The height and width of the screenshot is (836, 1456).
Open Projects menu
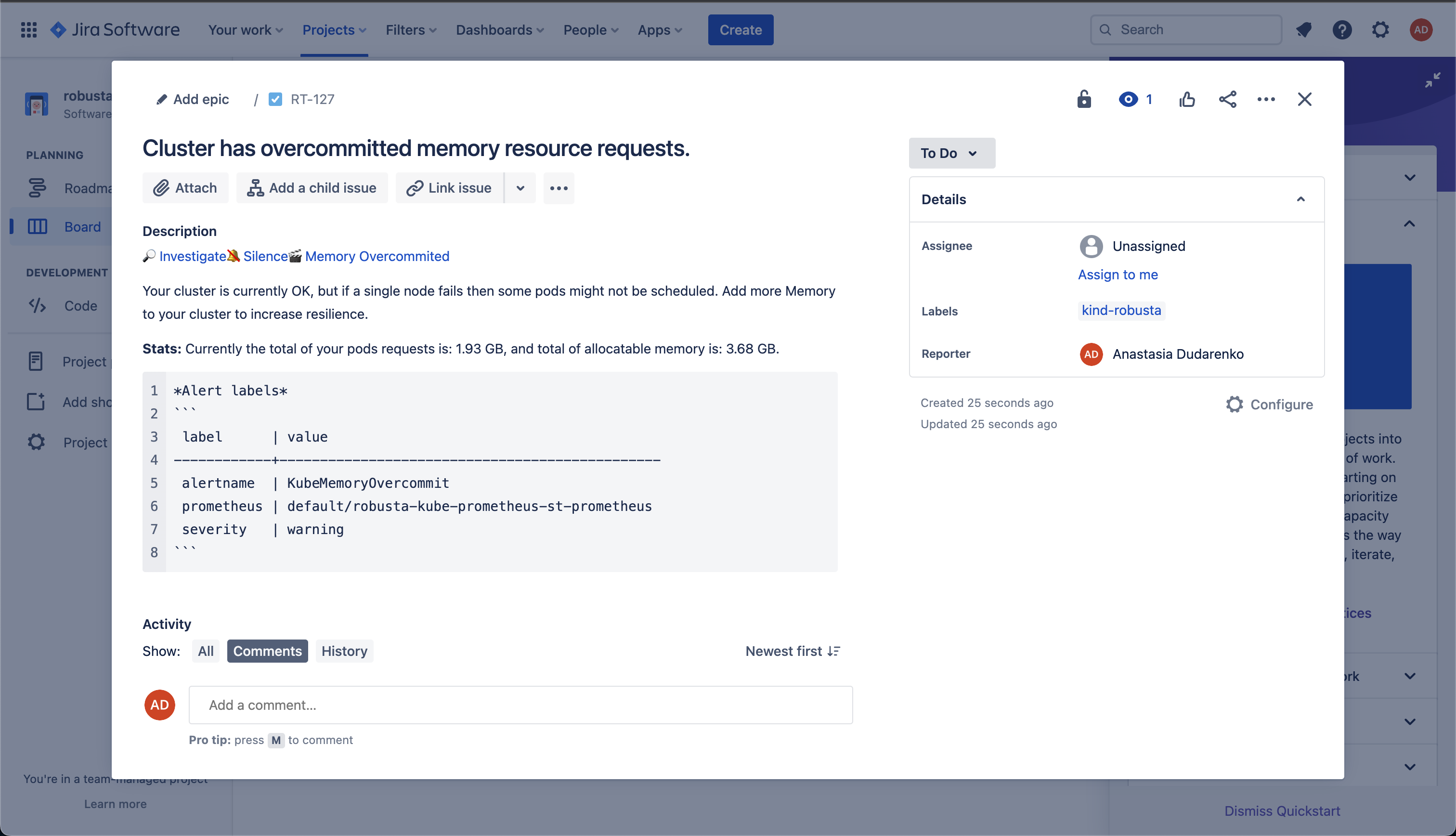(x=334, y=30)
